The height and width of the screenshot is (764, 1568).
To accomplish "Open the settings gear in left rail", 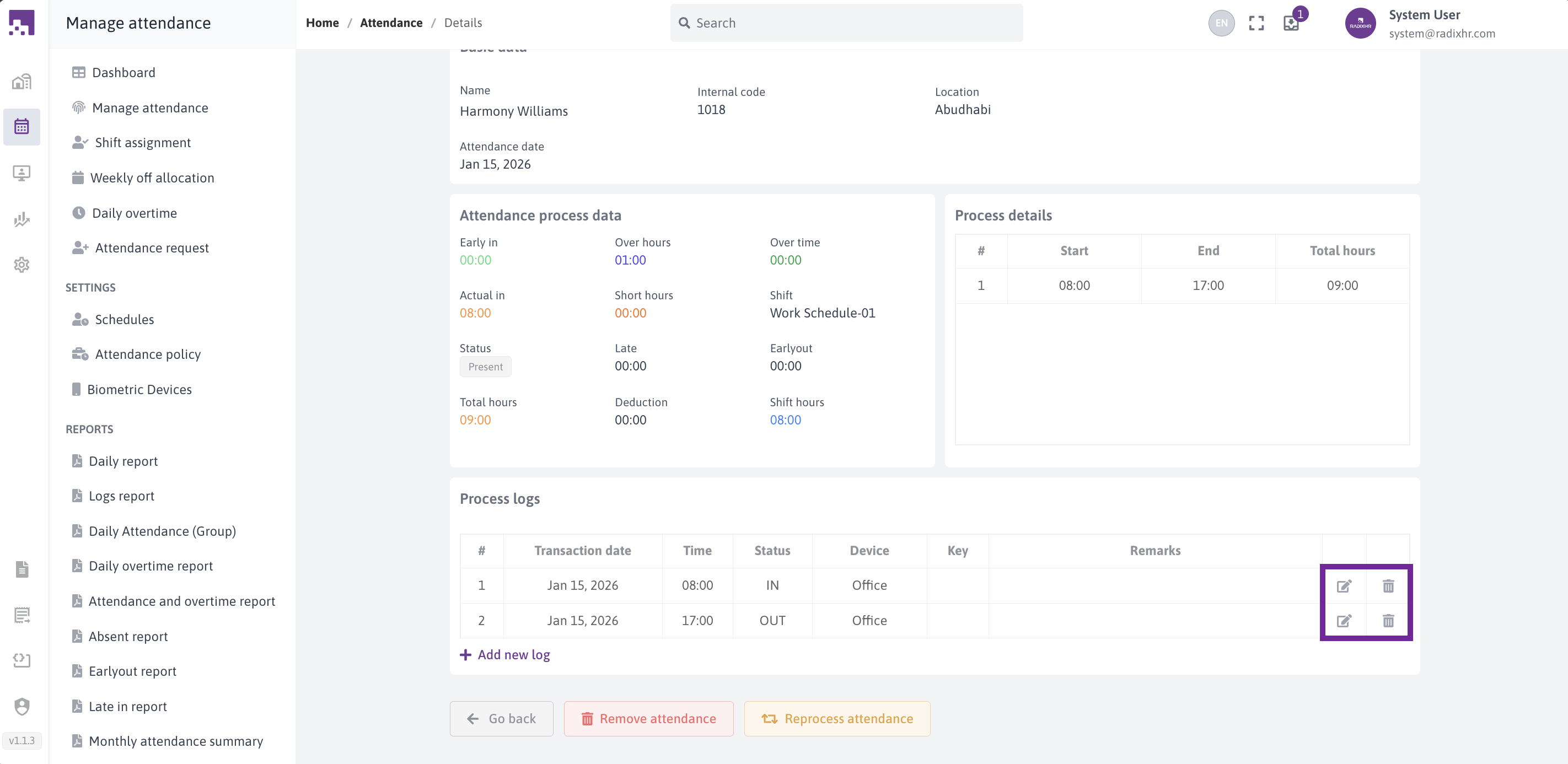I will (22, 264).
